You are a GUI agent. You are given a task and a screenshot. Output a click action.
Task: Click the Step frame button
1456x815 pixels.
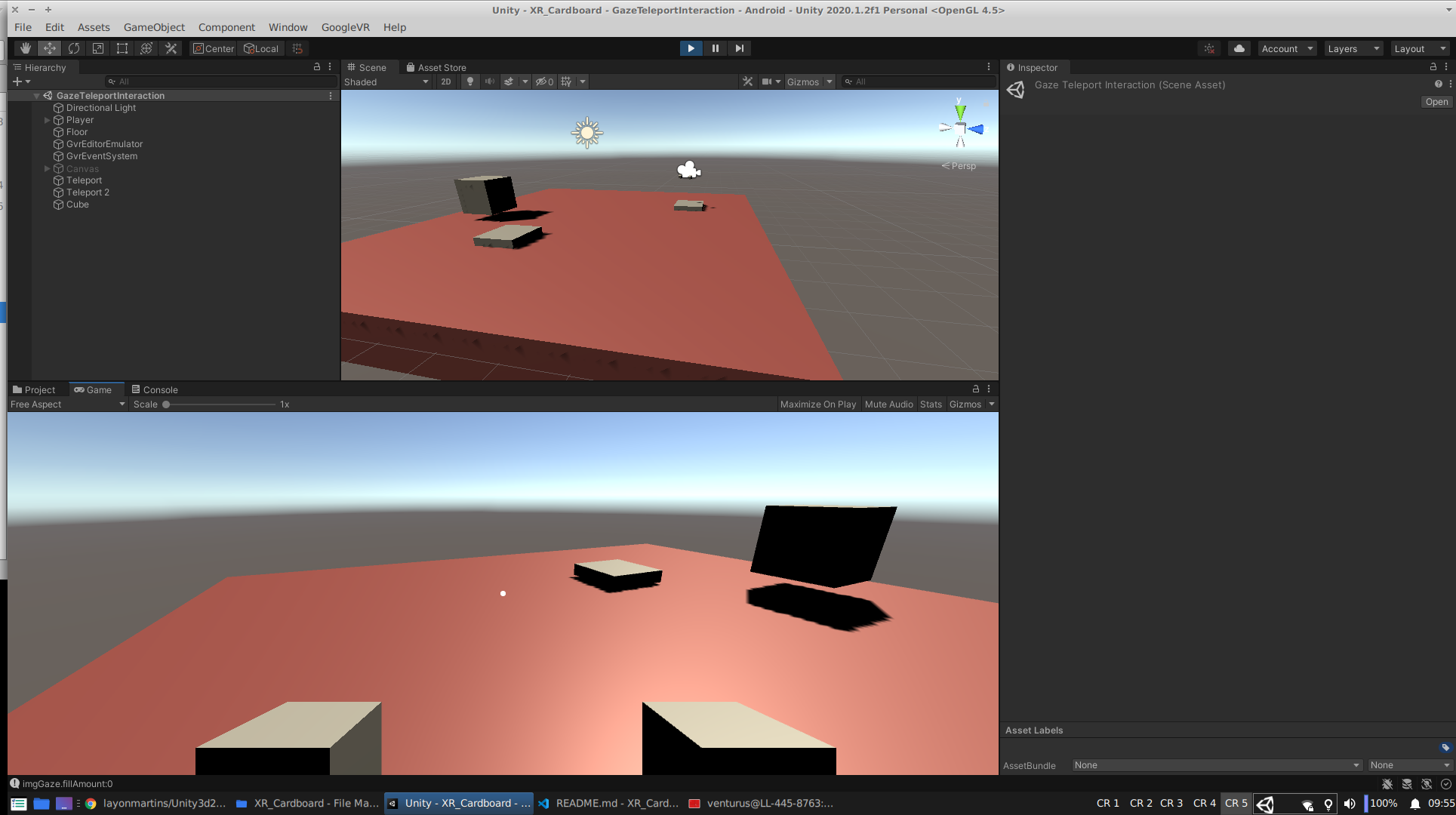click(x=740, y=48)
